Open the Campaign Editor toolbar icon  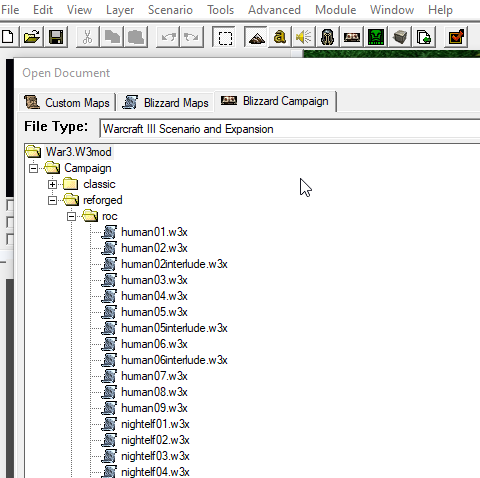coord(352,37)
